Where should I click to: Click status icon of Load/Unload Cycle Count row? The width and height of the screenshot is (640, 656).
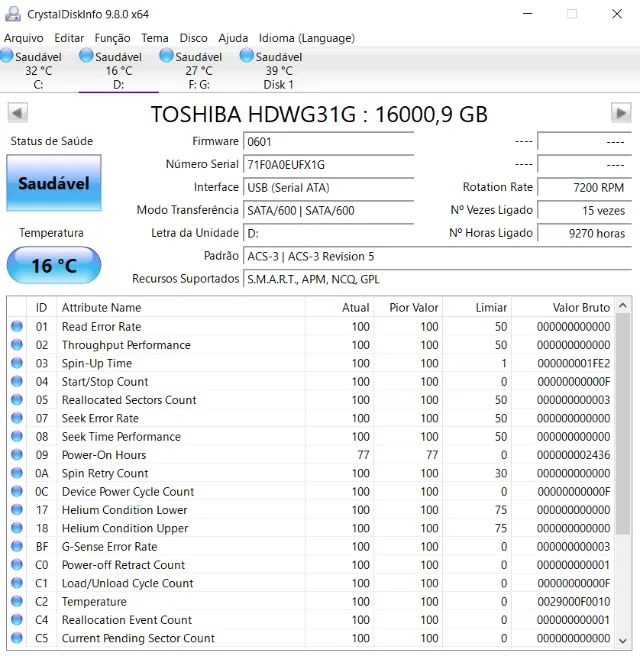[x=17, y=583]
